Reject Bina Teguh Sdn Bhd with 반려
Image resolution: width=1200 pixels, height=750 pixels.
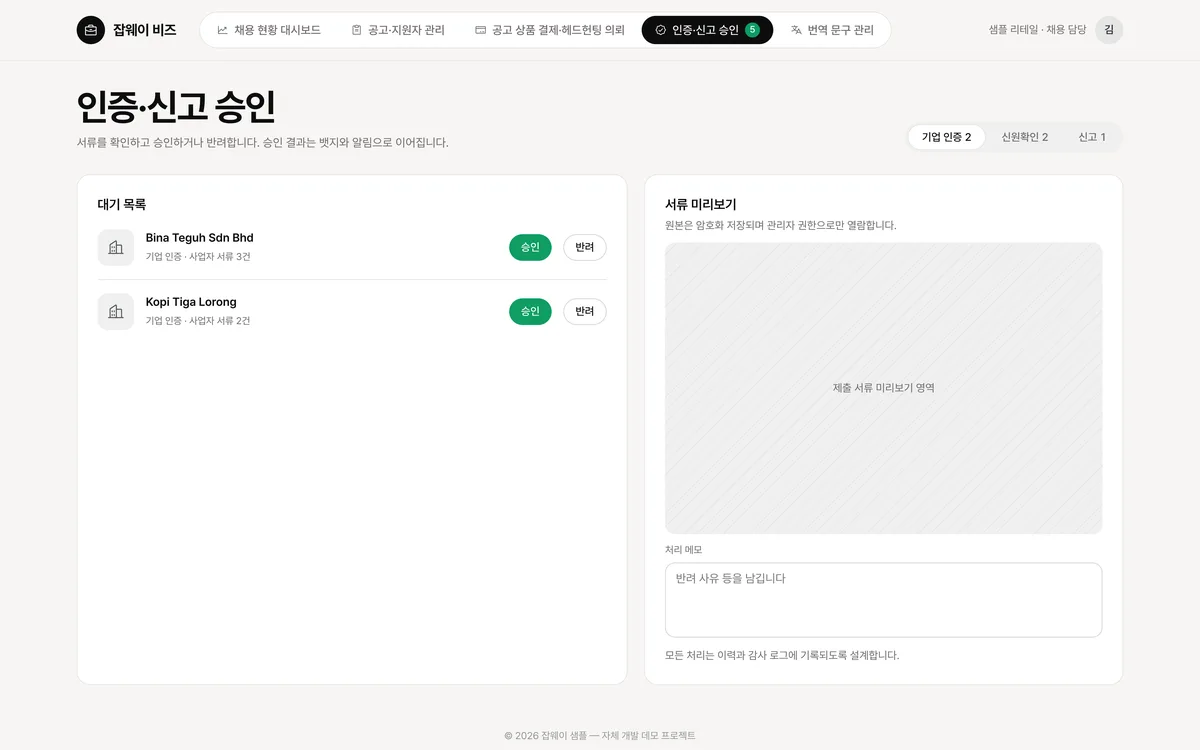click(x=585, y=247)
